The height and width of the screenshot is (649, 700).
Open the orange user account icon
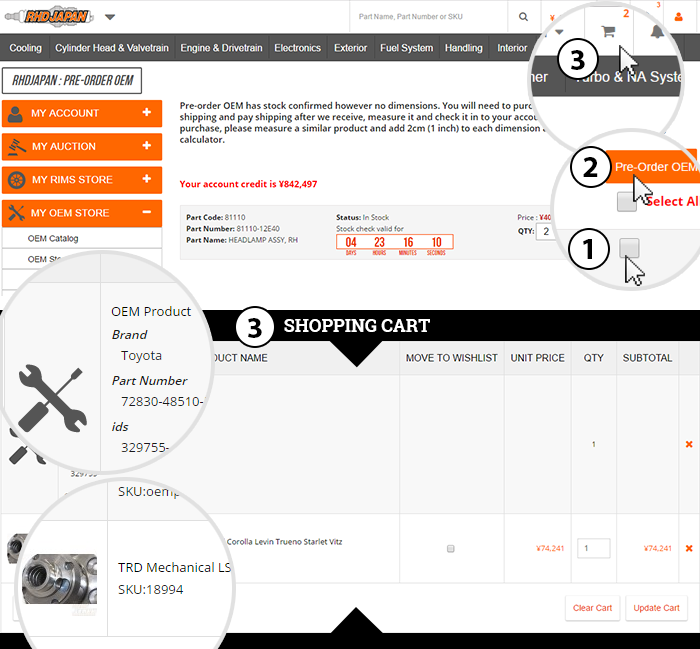[679, 17]
